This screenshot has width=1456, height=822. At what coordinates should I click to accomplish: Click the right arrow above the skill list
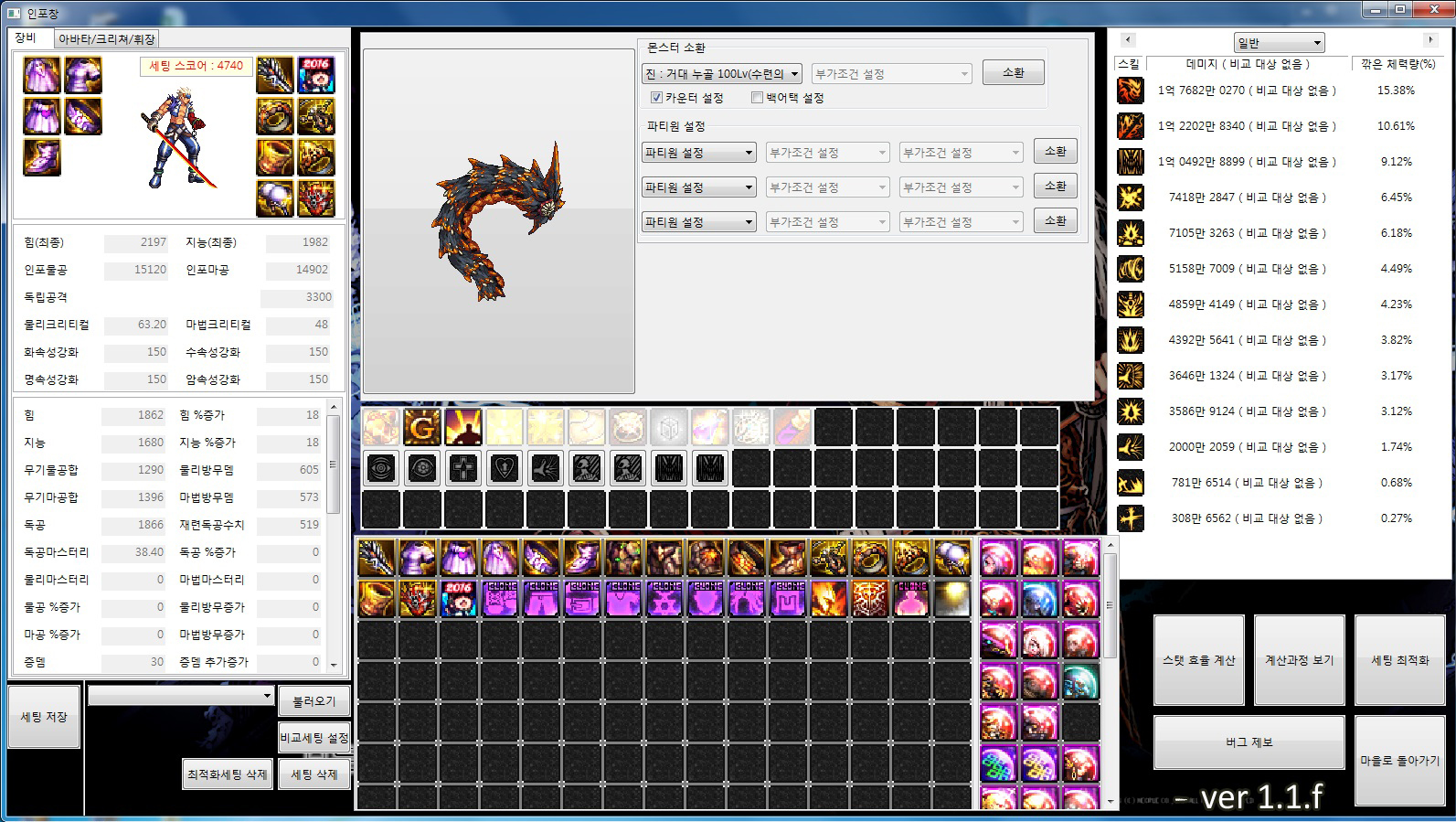[x=1429, y=40]
